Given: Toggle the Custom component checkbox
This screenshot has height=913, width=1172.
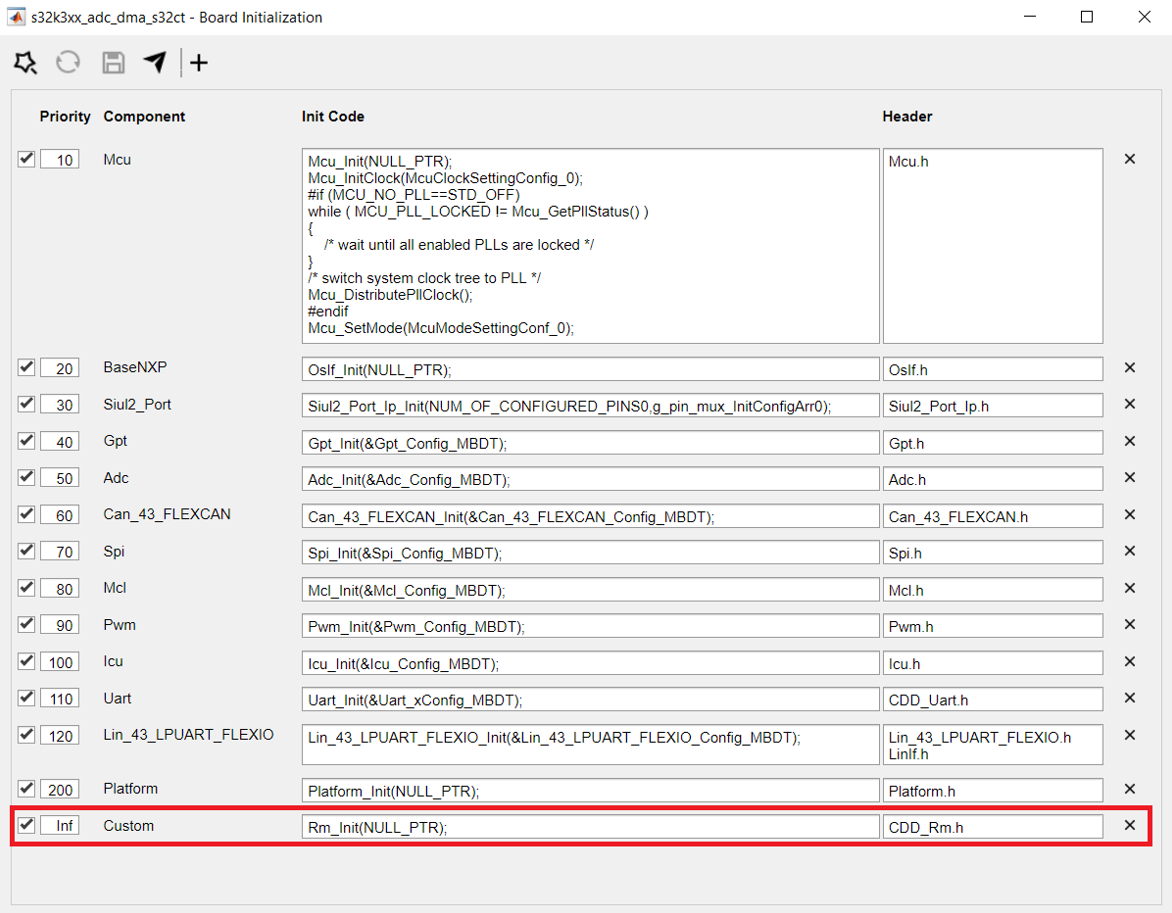Looking at the screenshot, I should pos(26,825).
